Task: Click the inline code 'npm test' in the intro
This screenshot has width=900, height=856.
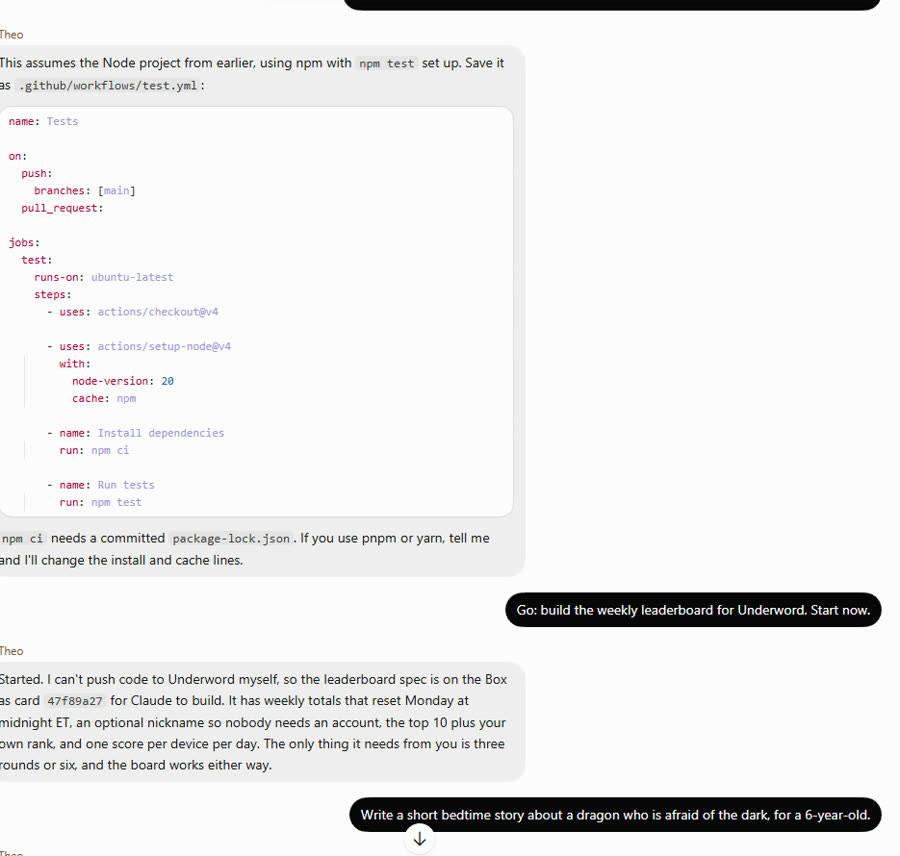Action: [386, 63]
